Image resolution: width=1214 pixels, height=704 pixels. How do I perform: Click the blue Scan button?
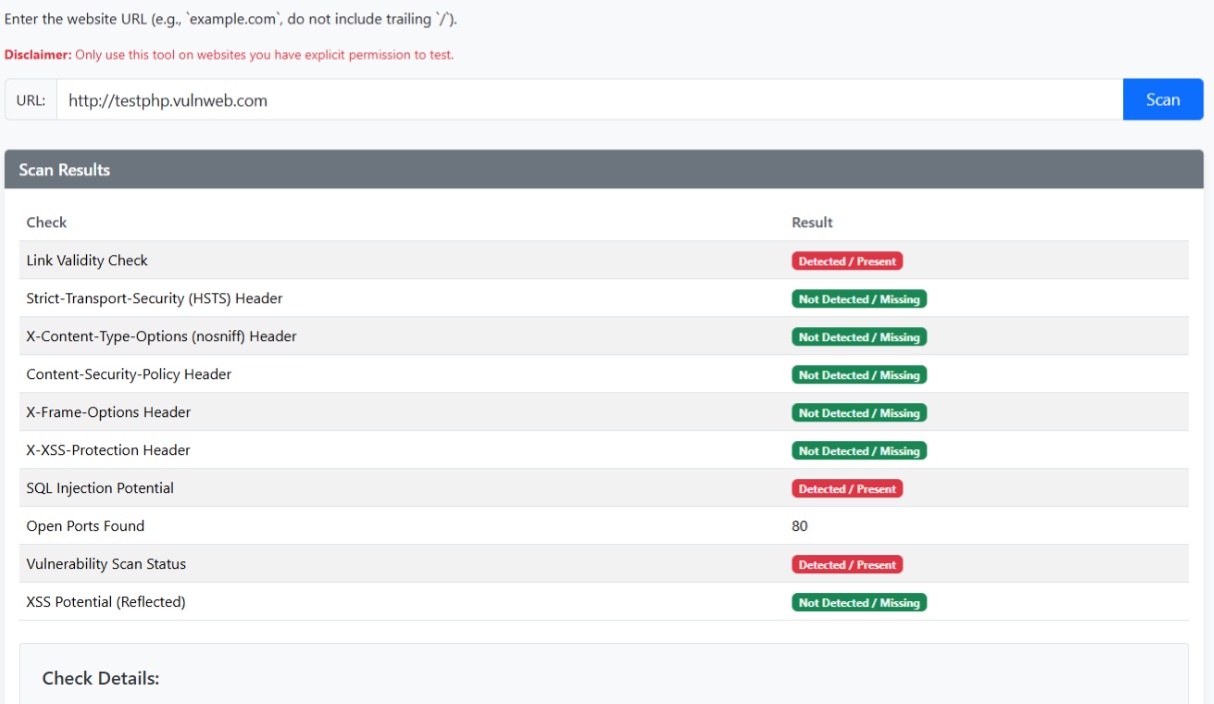tap(1163, 100)
